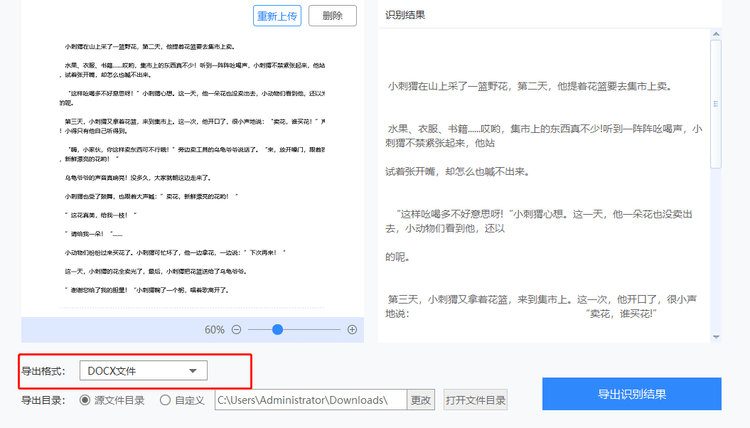Screen dimensions: 750x428
Task: Click the recognized line 试着张开嘴，却怎么也喊不出来
Action: point(458,172)
